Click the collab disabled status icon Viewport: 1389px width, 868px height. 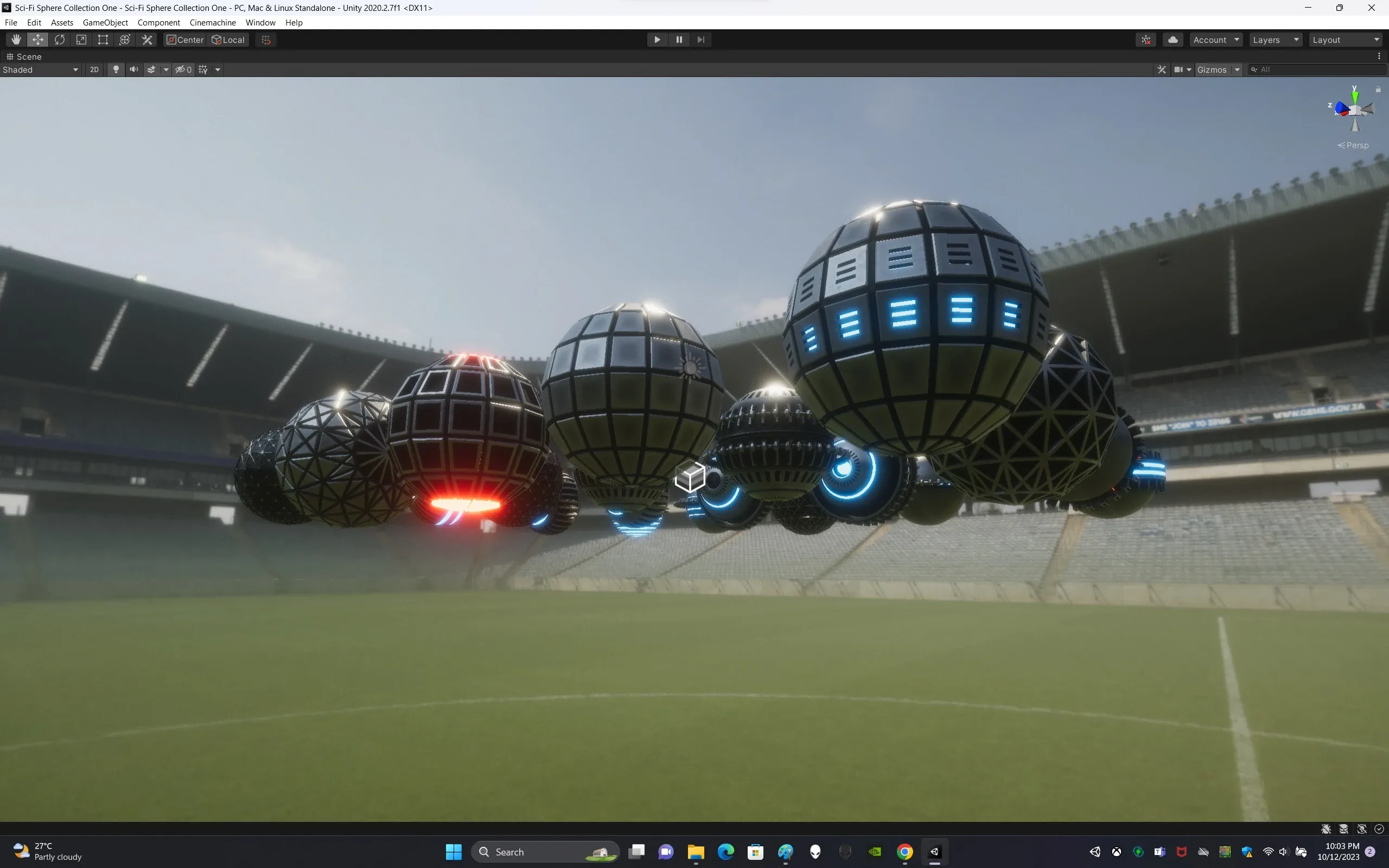[1146, 40]
